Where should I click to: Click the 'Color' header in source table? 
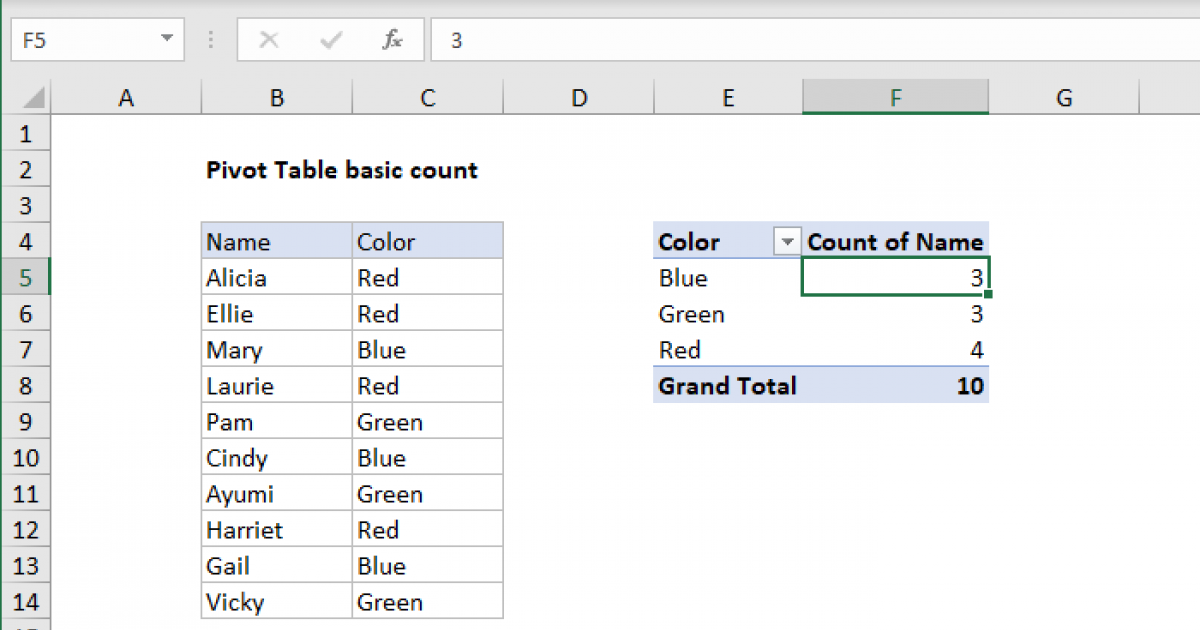click(428, 242)
